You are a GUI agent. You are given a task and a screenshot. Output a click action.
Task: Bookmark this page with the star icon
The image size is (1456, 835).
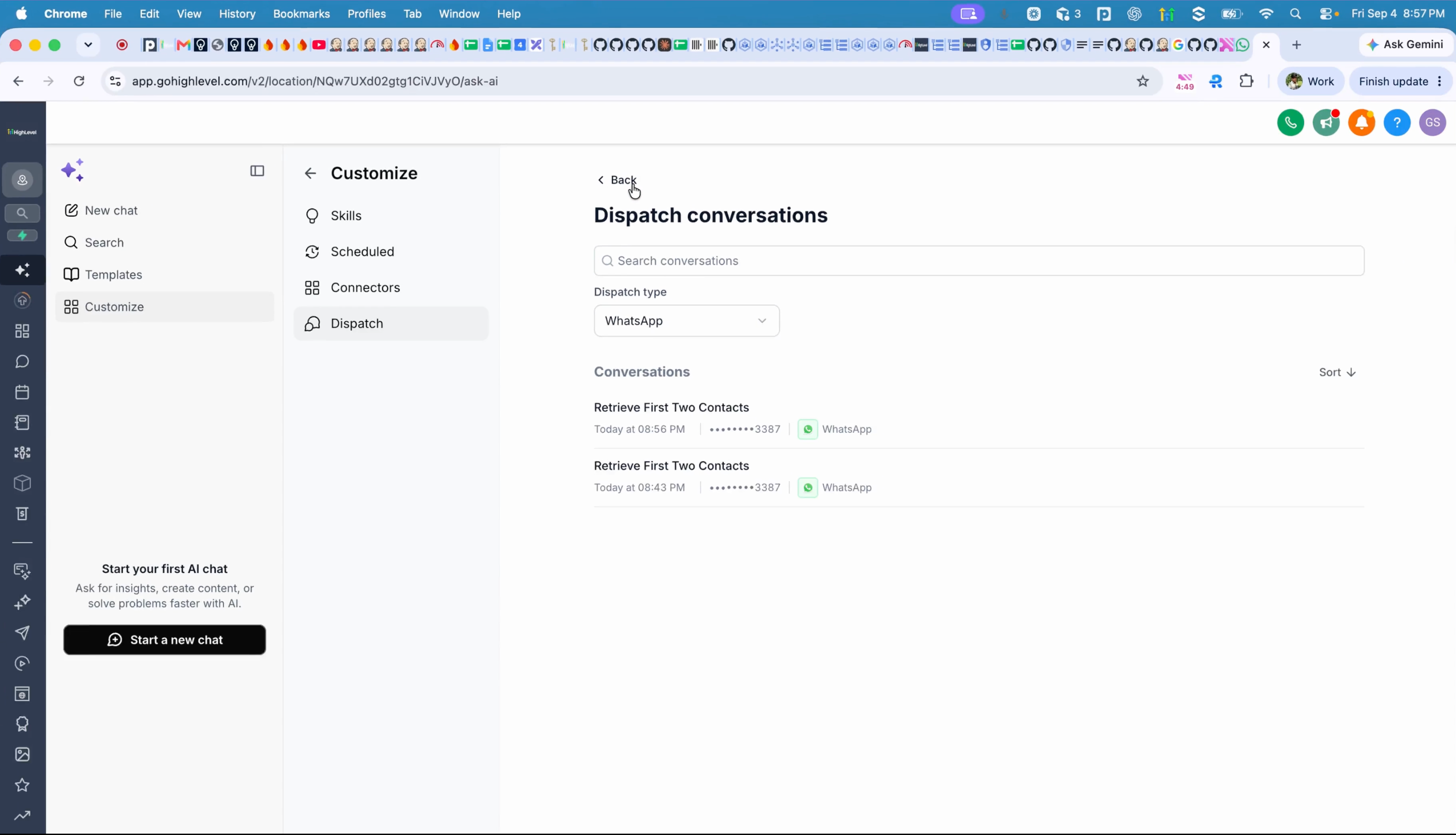1142,81
